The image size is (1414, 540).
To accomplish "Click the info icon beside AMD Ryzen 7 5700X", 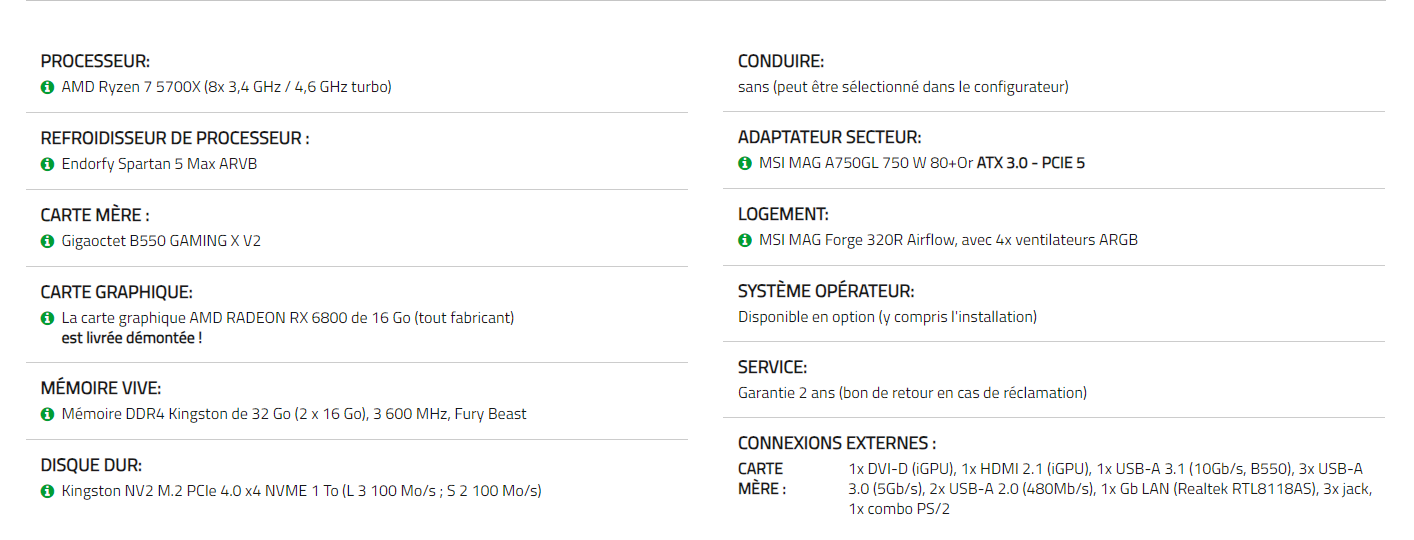I will tap(47, 87).
